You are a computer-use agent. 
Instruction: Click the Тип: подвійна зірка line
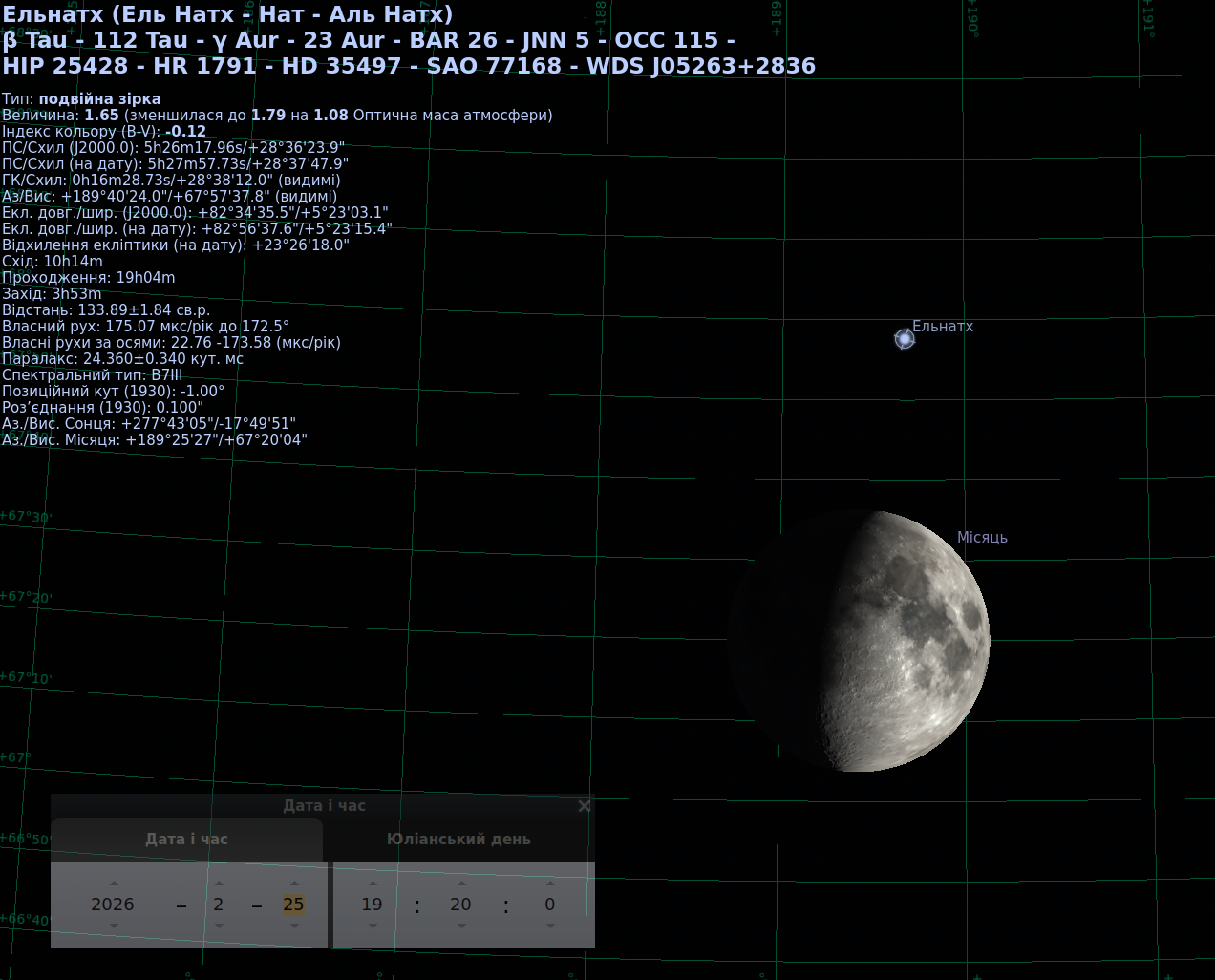click(x=81, y=99)
